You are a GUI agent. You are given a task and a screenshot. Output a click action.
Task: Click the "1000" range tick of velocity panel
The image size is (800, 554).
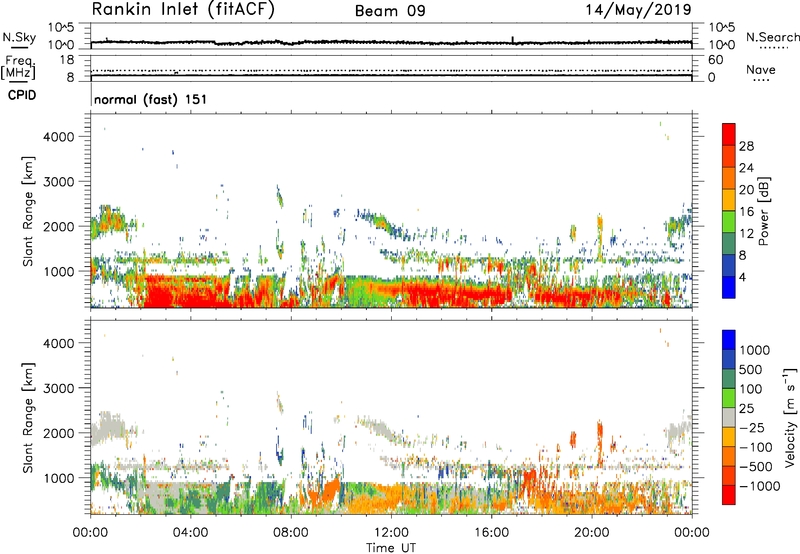point(58,478)
